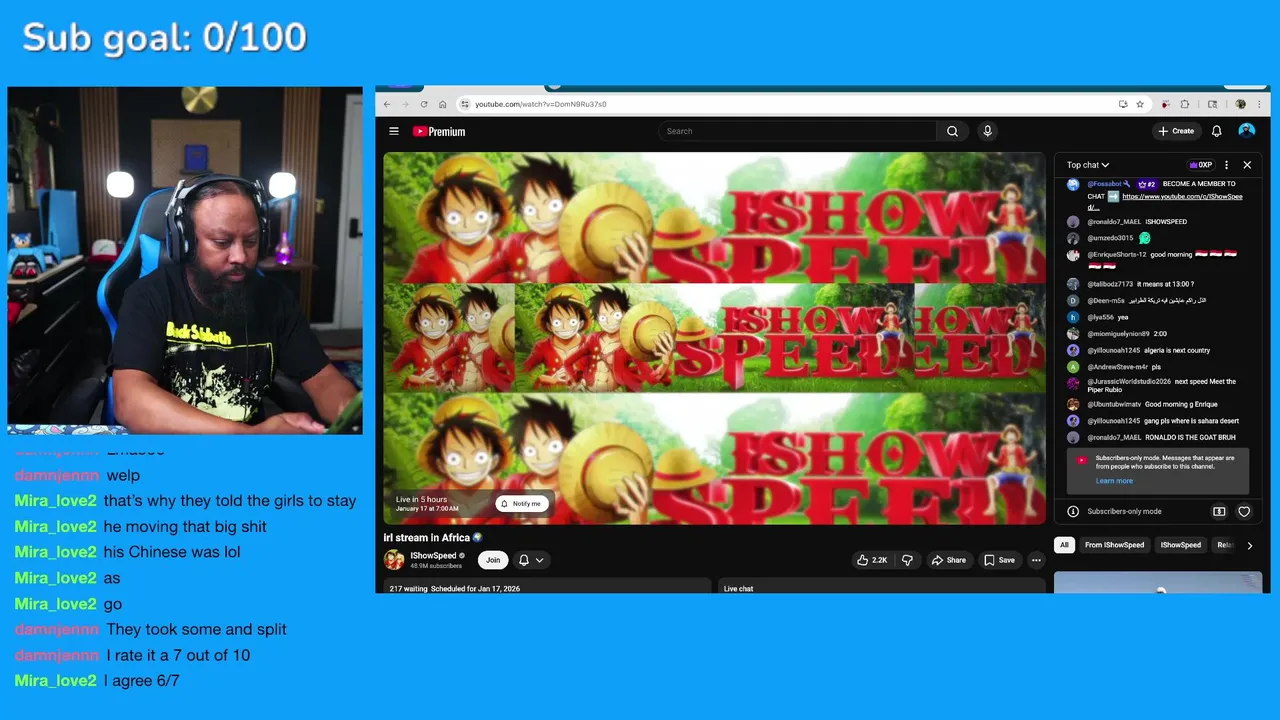
Task: Like the video (2.2K thumbs up)
Action: click(x=872, y=560)
